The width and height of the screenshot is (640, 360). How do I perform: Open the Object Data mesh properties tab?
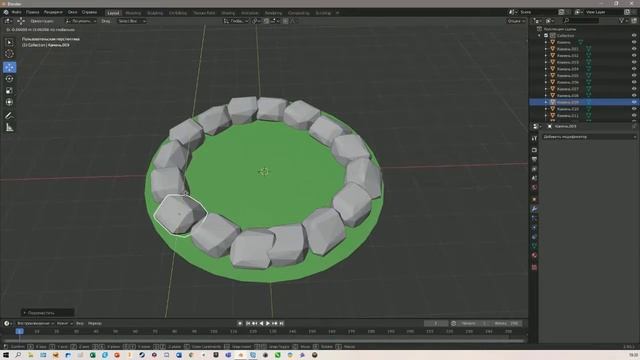(x=534, y=246)
